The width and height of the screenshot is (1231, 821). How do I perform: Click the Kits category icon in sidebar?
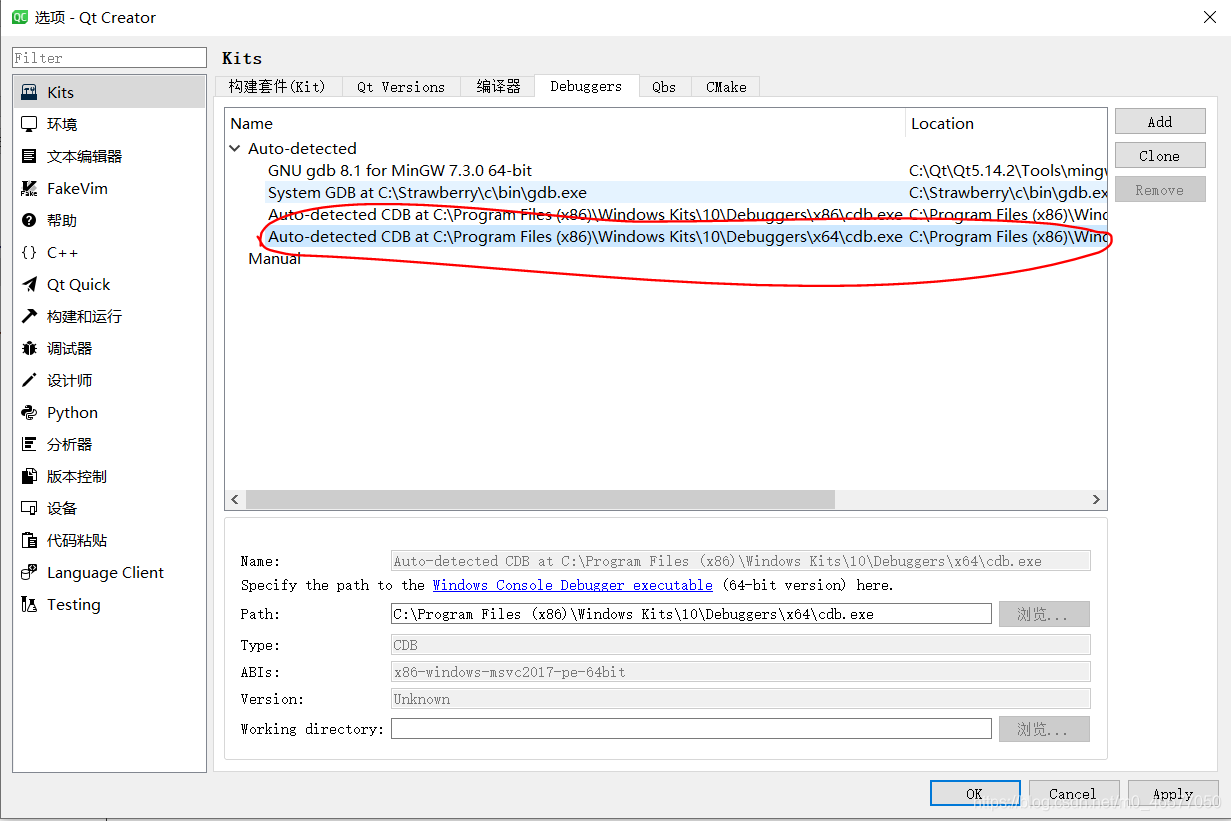click(29, 92)
